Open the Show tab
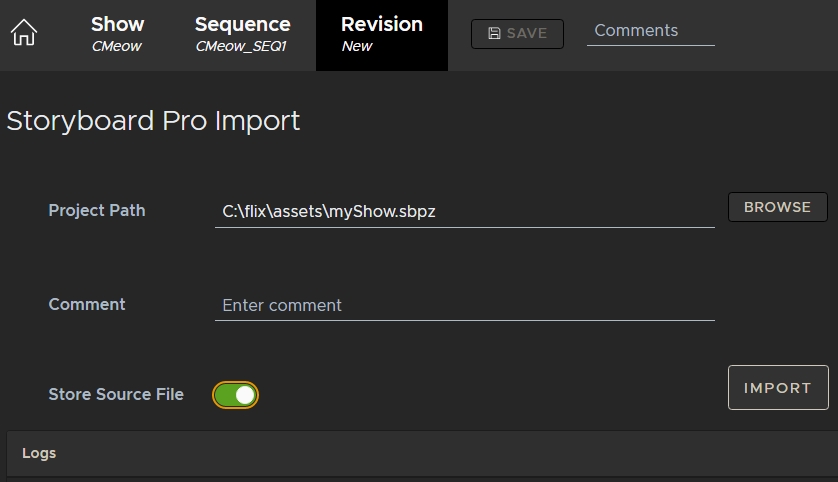The image size is (838, 482). 117,24
